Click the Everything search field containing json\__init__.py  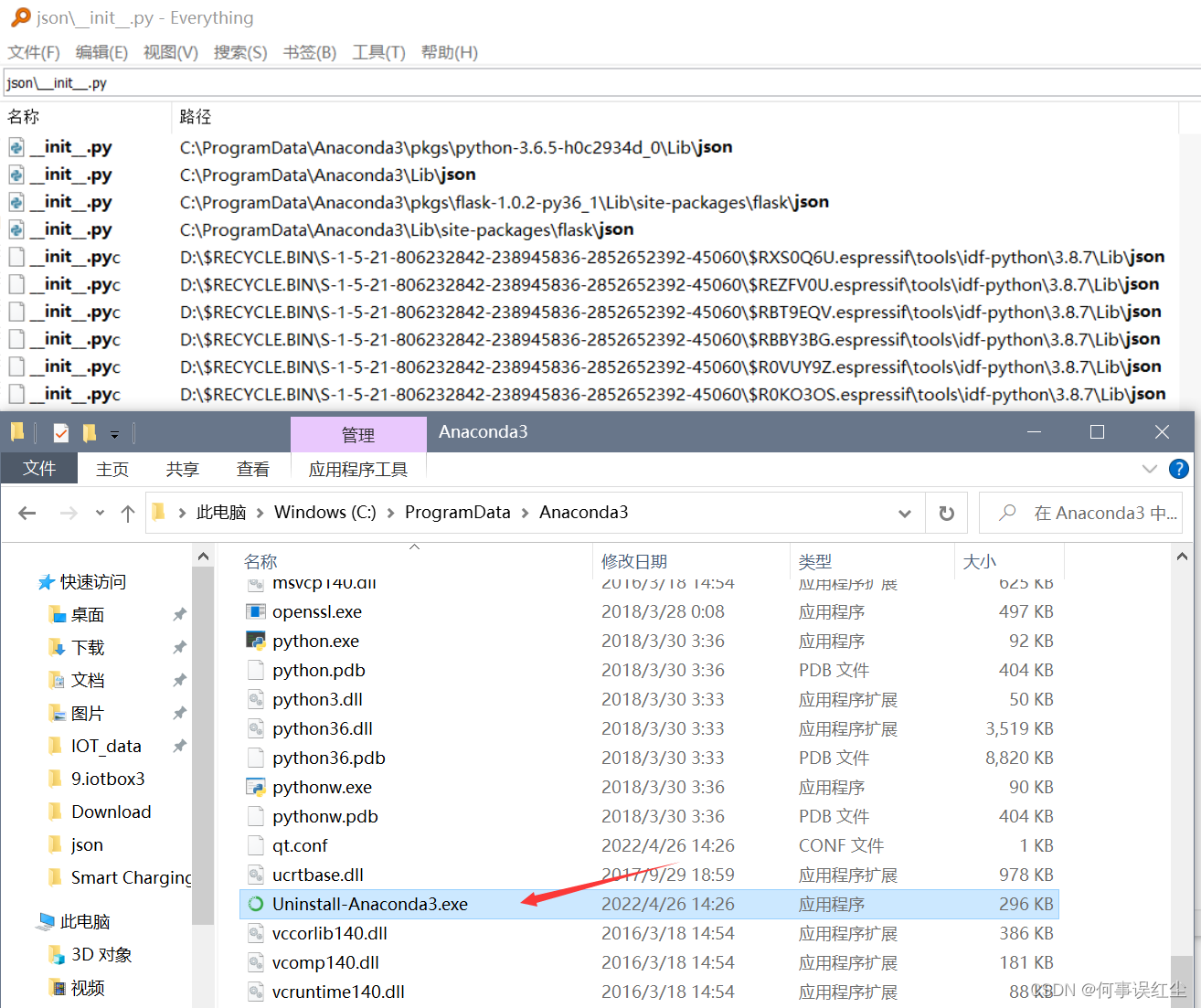[x=601, y=83]
